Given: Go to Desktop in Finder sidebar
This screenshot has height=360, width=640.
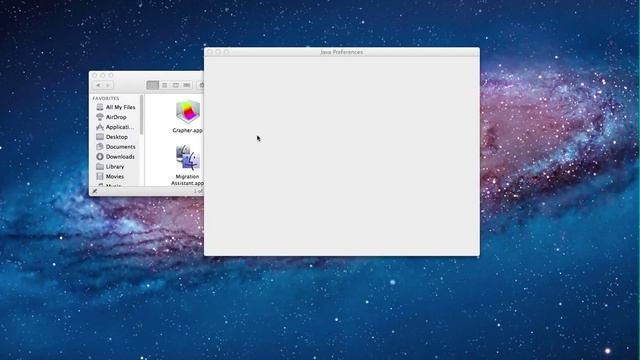Looking at the screenshot, I should tap(112, 137).
